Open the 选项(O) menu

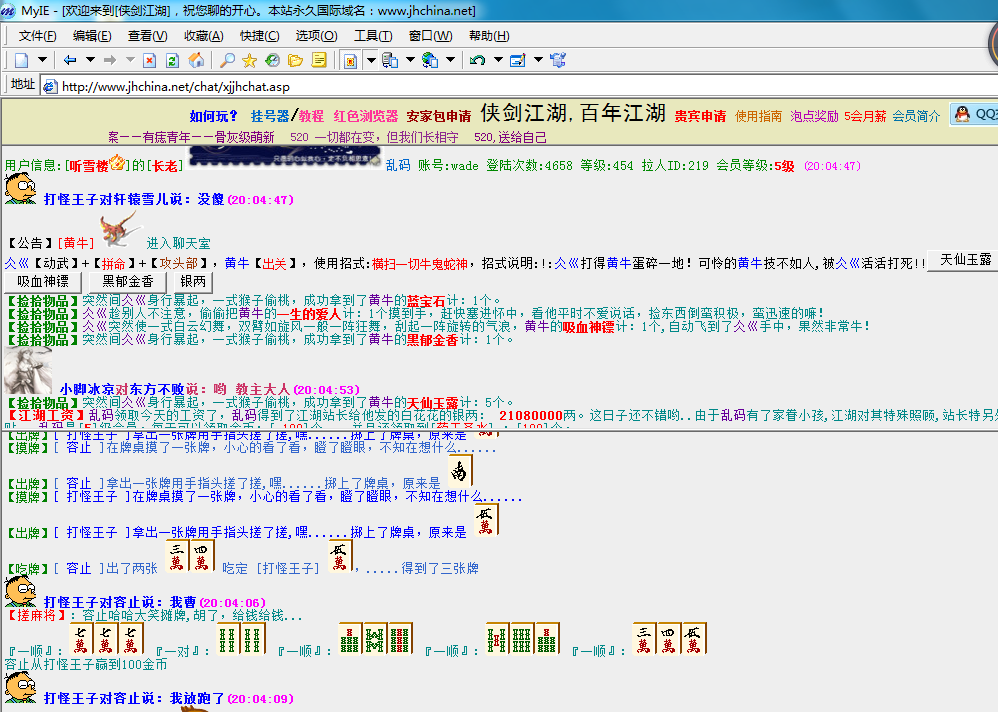click(x=316, y=36)
